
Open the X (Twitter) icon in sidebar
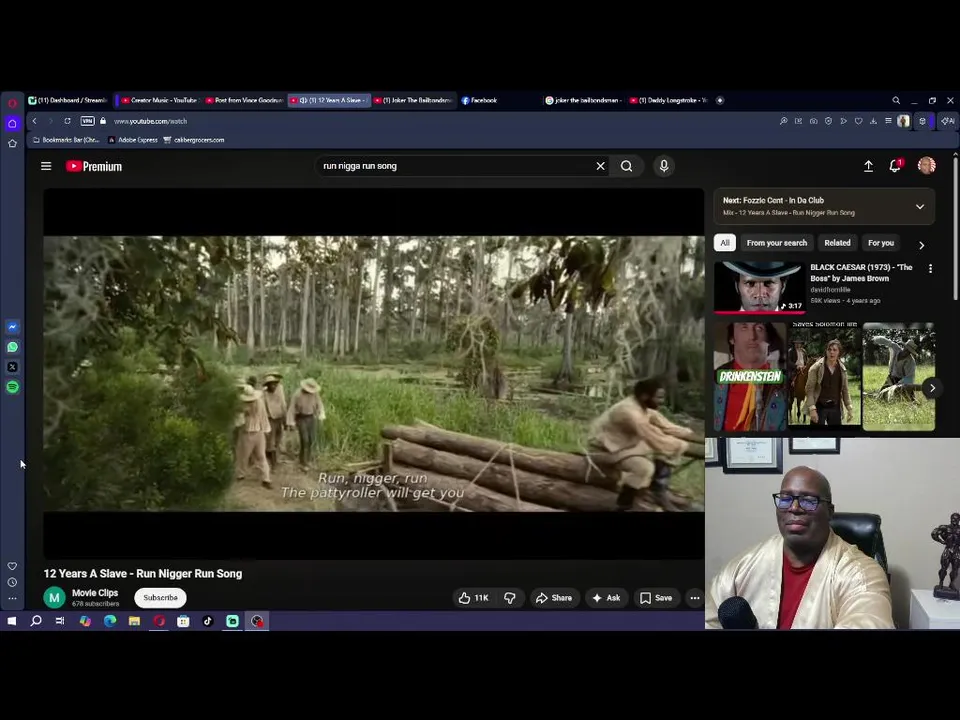click(x=12, y=367)
